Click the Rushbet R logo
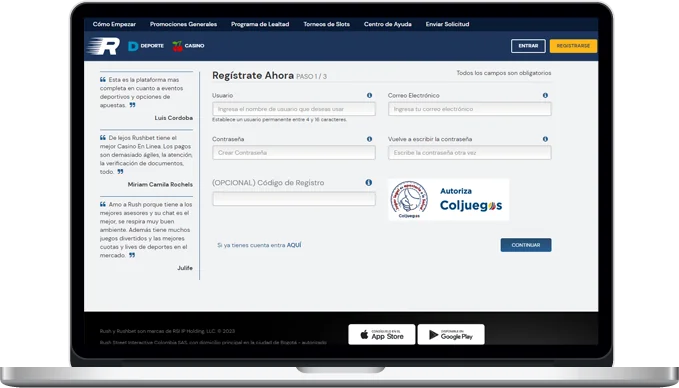This screenshot has height=388, width=679. pos(103,46)
